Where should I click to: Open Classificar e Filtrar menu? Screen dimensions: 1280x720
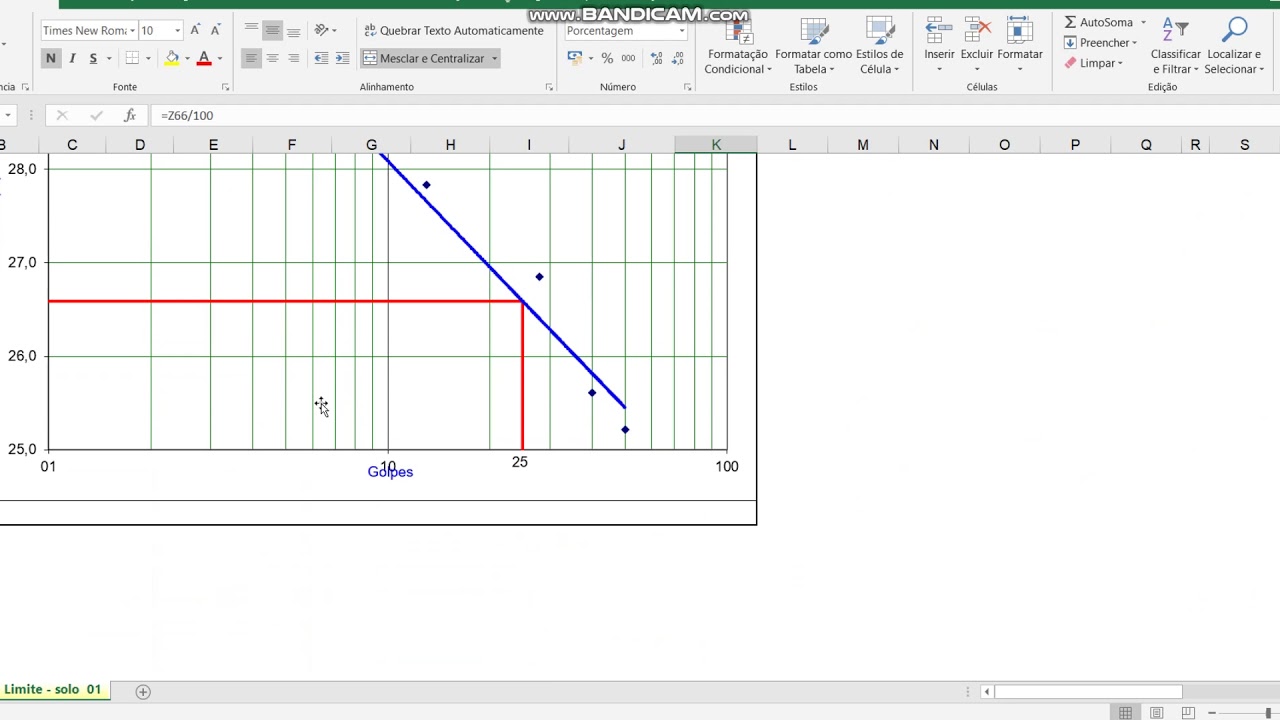pos(1176,47)
